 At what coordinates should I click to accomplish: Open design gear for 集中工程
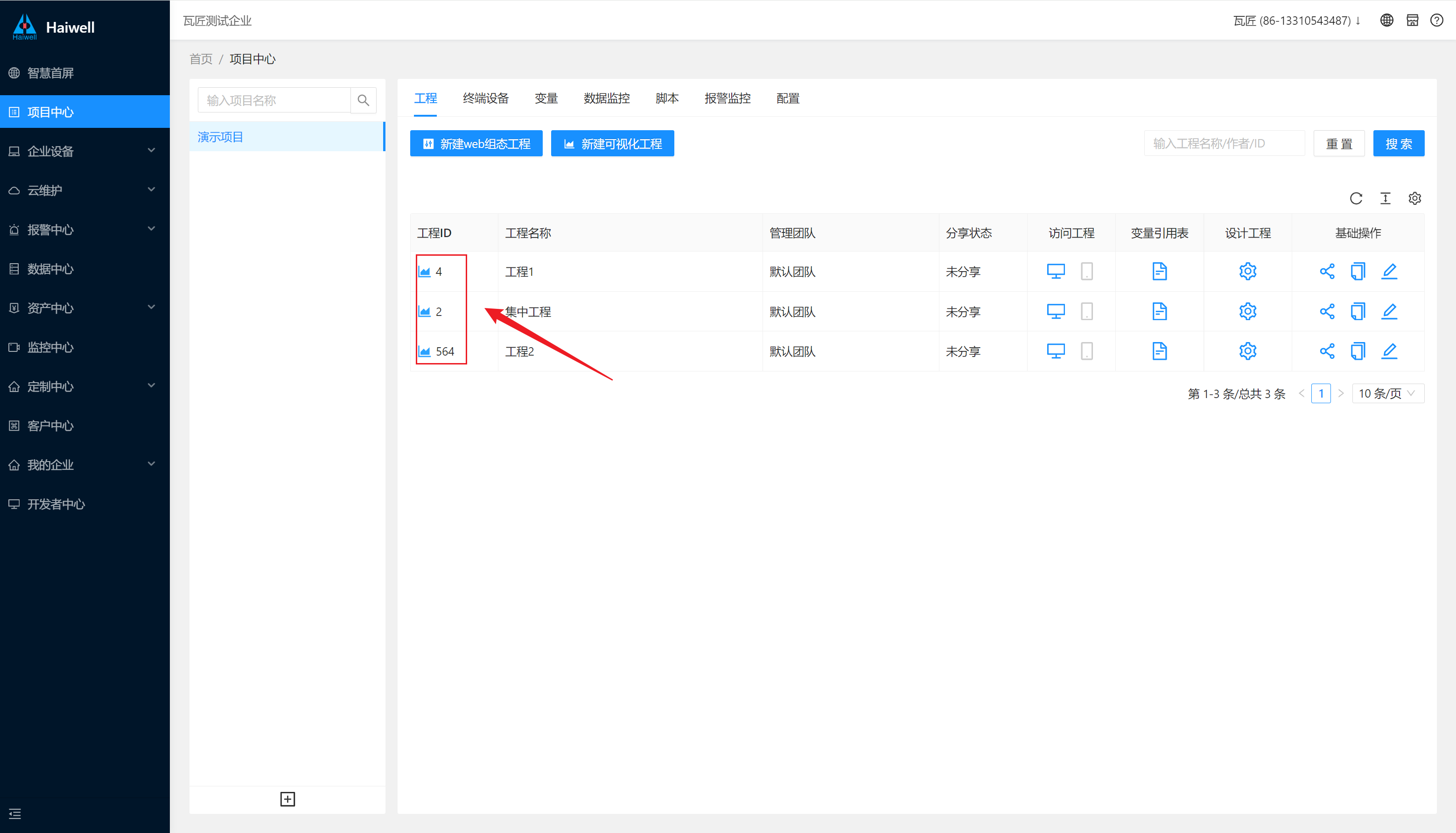1248,311
